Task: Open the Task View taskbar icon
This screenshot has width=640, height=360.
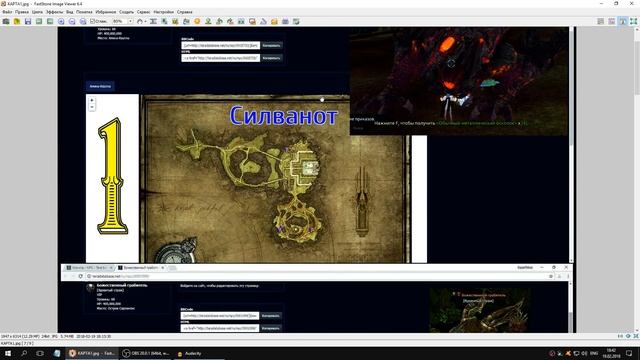Action: [x=40, y=353]
